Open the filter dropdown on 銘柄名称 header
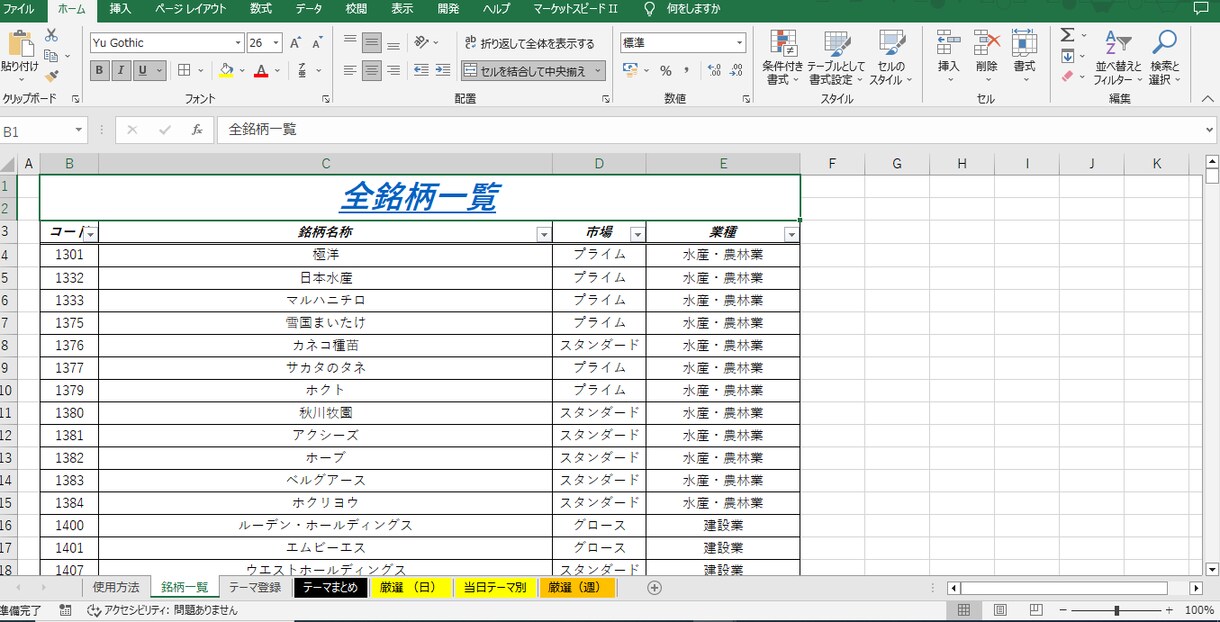The image size is (1220, 622). point(544,234)
